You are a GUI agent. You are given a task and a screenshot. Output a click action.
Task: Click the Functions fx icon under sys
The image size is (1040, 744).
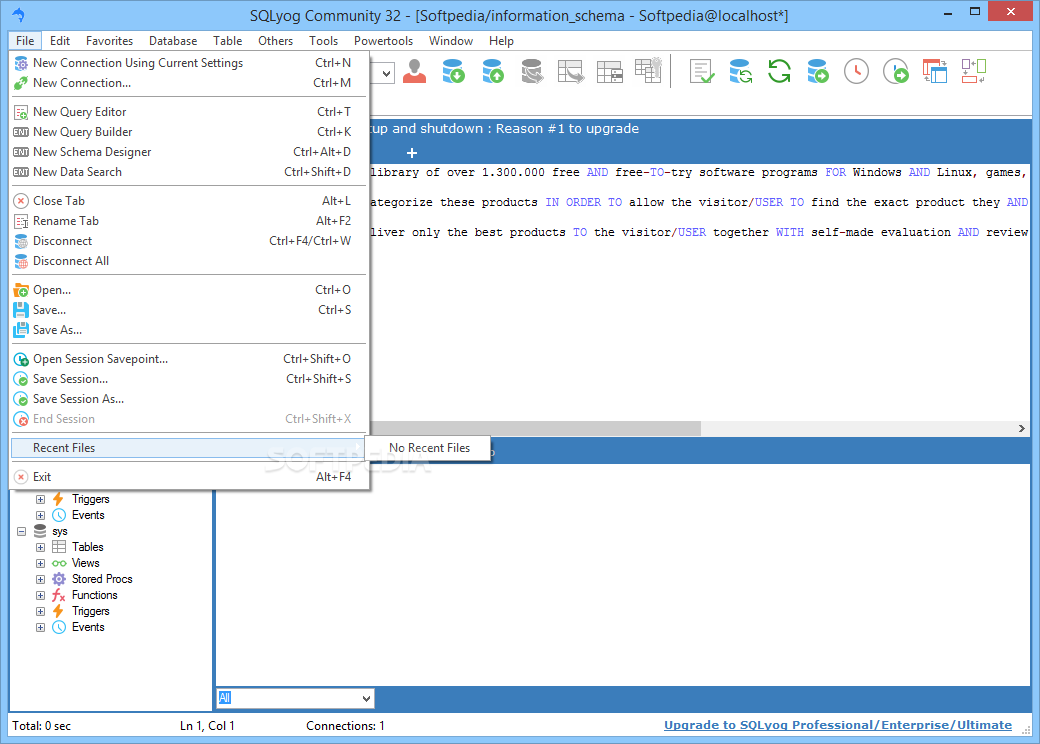[58, 595]
